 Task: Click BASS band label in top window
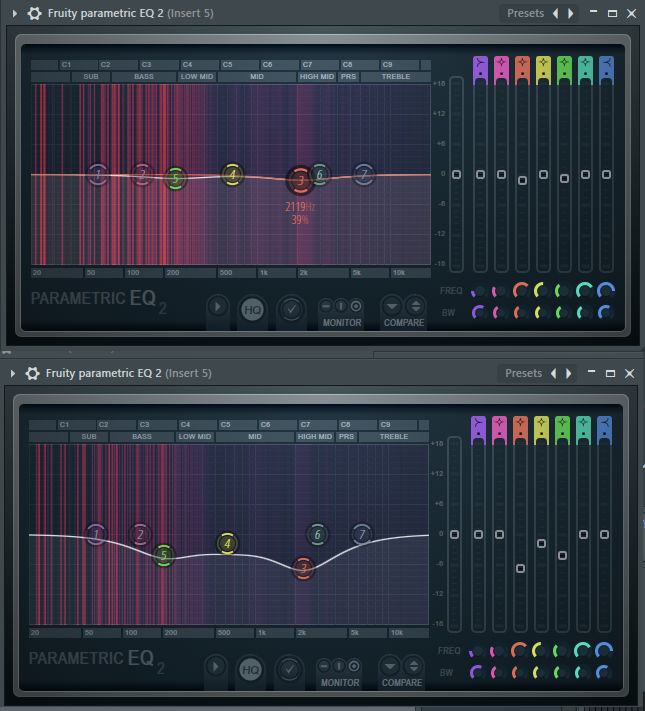point(144,77)
